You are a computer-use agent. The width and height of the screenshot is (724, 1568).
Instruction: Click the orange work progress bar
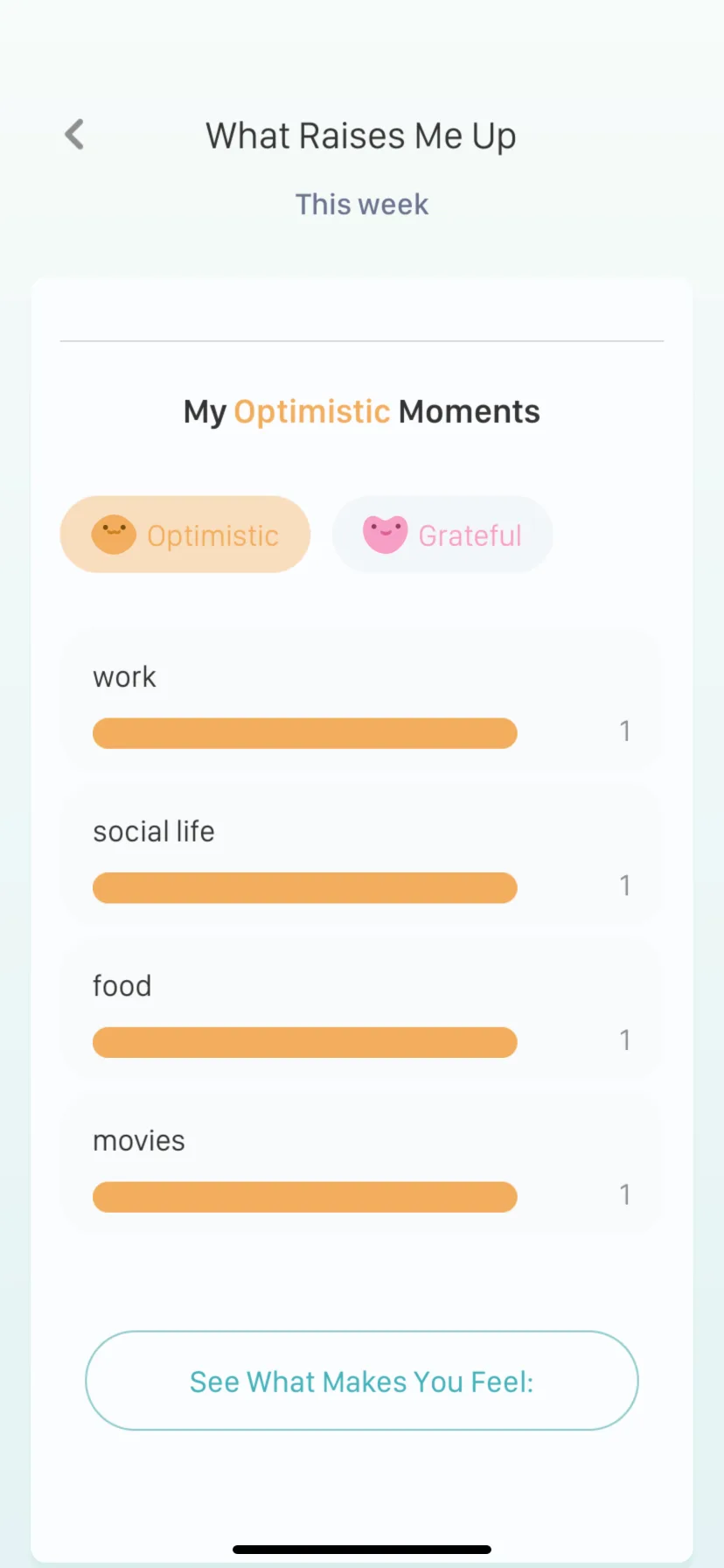pos(305,733)
